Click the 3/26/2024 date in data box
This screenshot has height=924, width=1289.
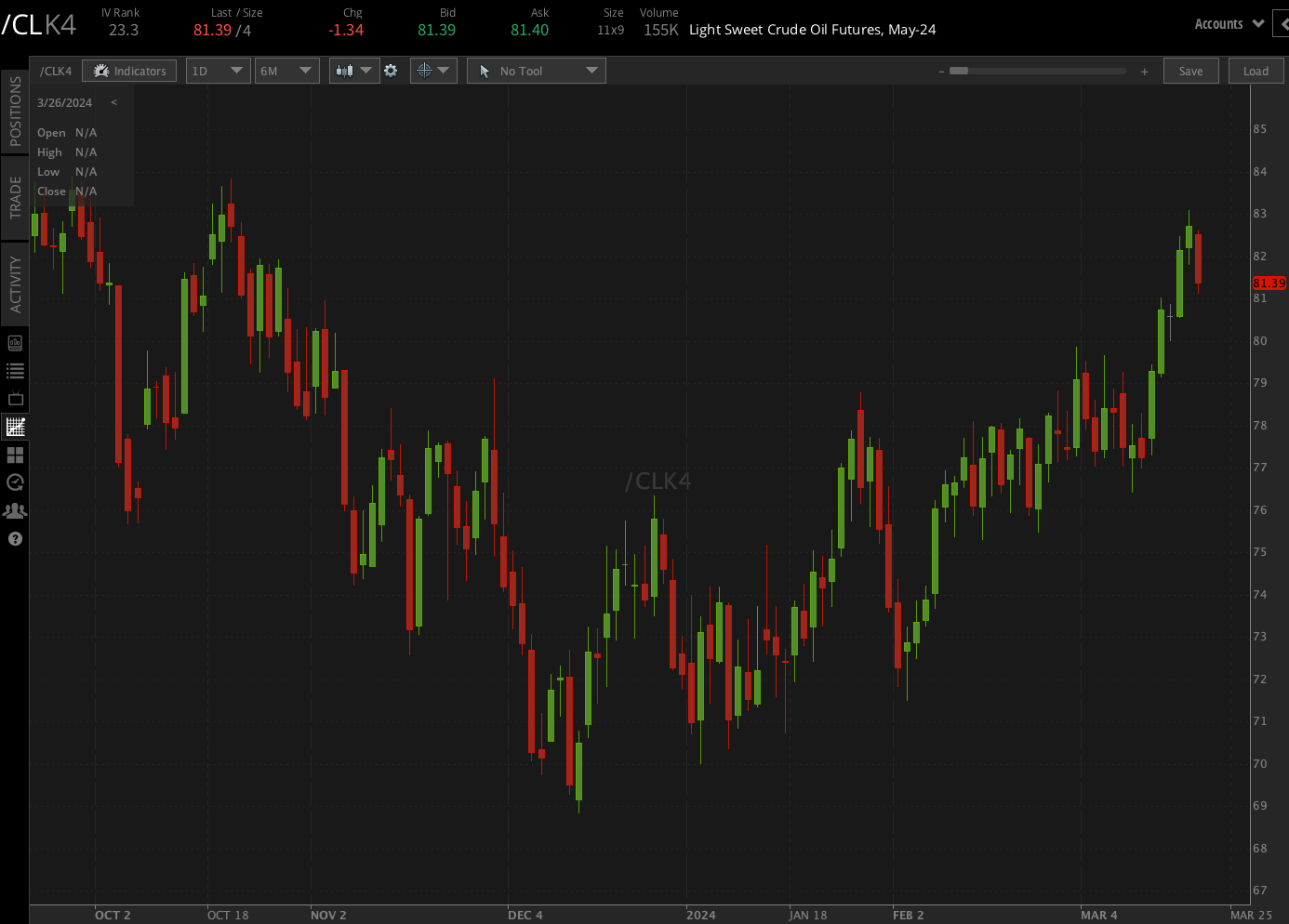[x=65, y=102]
